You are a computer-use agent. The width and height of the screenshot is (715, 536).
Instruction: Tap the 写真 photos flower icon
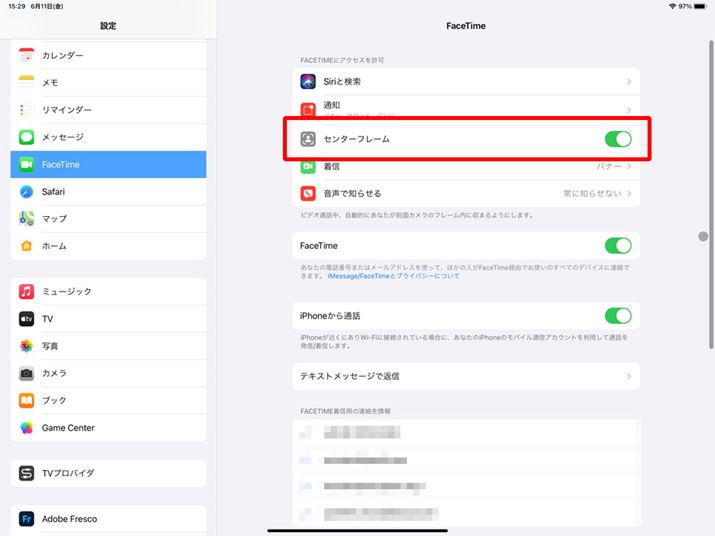pyautogui.click(x=26, y=346)
